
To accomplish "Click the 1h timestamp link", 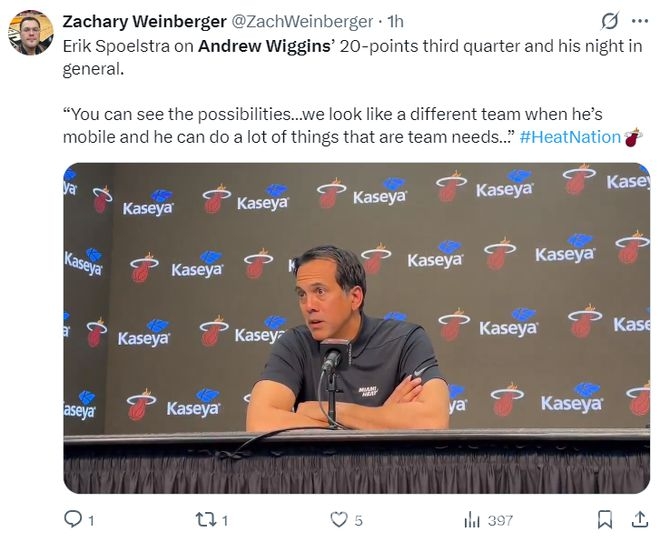I will coord(395,21).
